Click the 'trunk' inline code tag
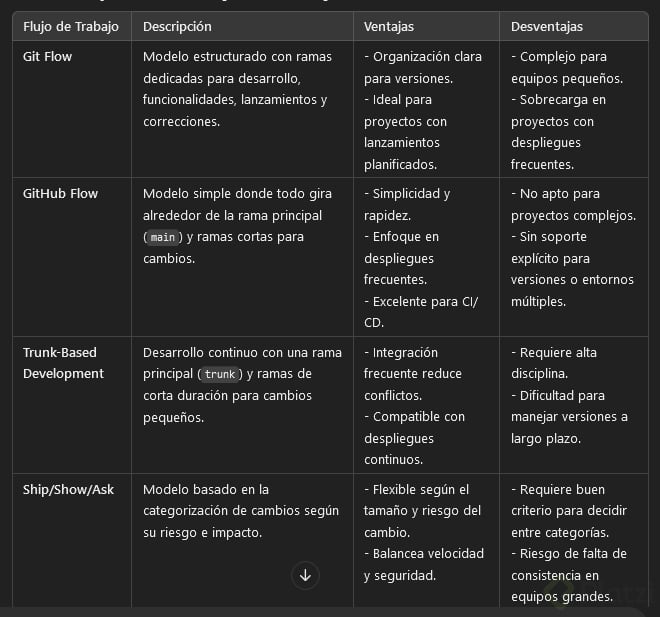This screenshot has height=617, width=660. (x=220, y=374)
